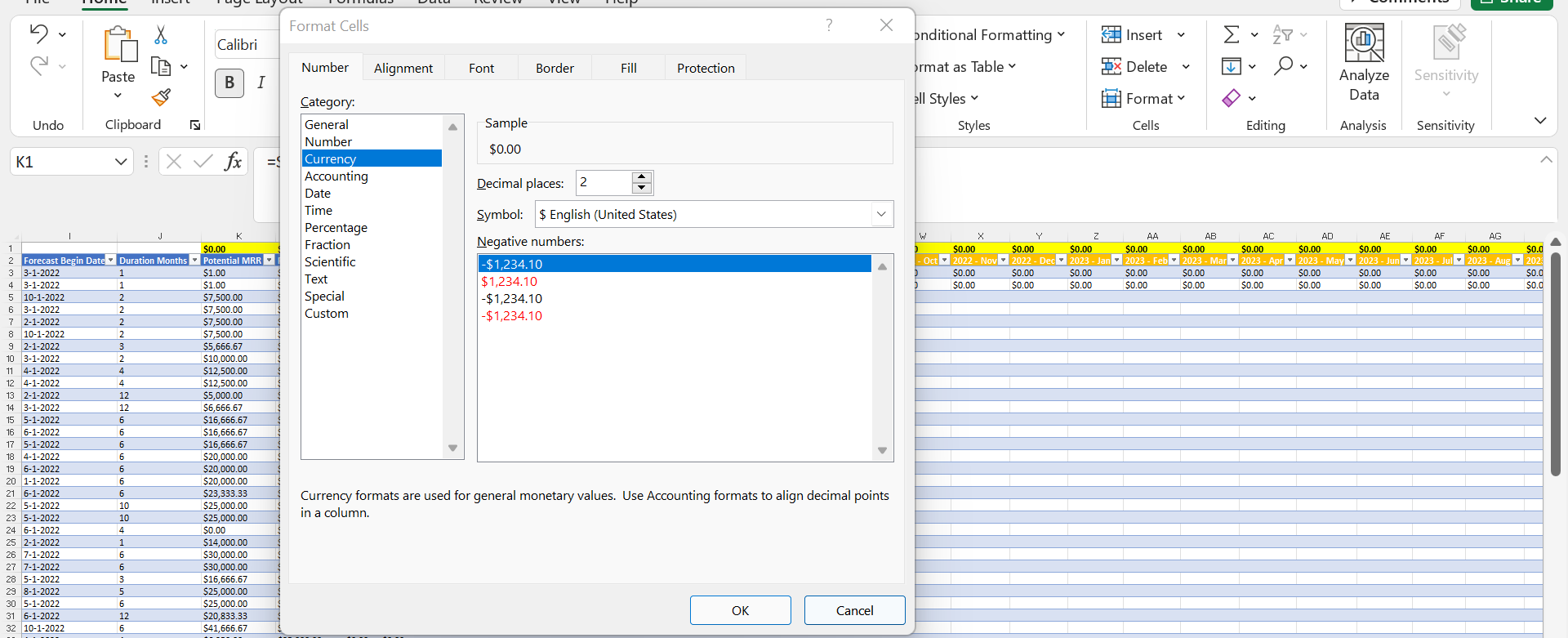Click the Delete cells icon
This screenshot has height=638, width=1568.
click(1111, 66)
